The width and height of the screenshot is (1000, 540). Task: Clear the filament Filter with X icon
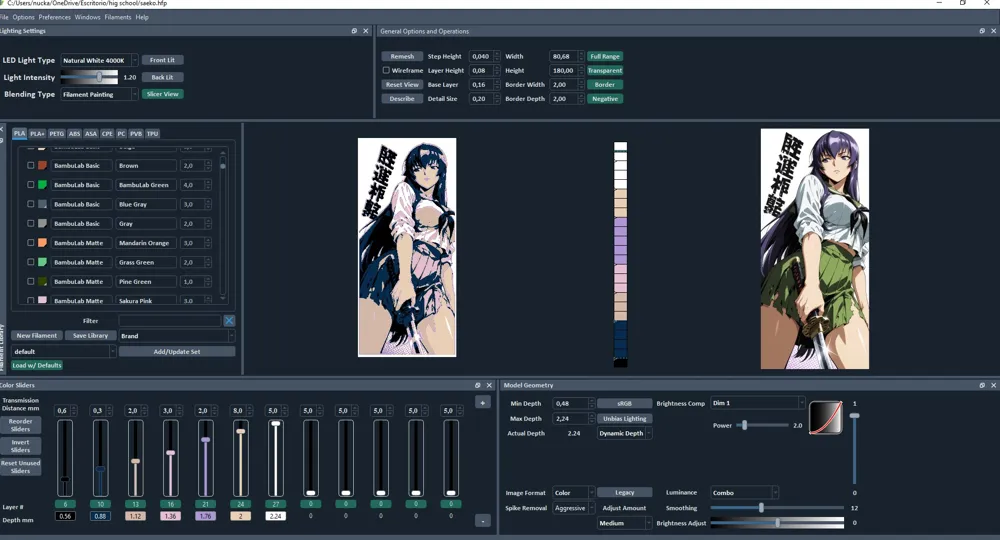(229, 321)
